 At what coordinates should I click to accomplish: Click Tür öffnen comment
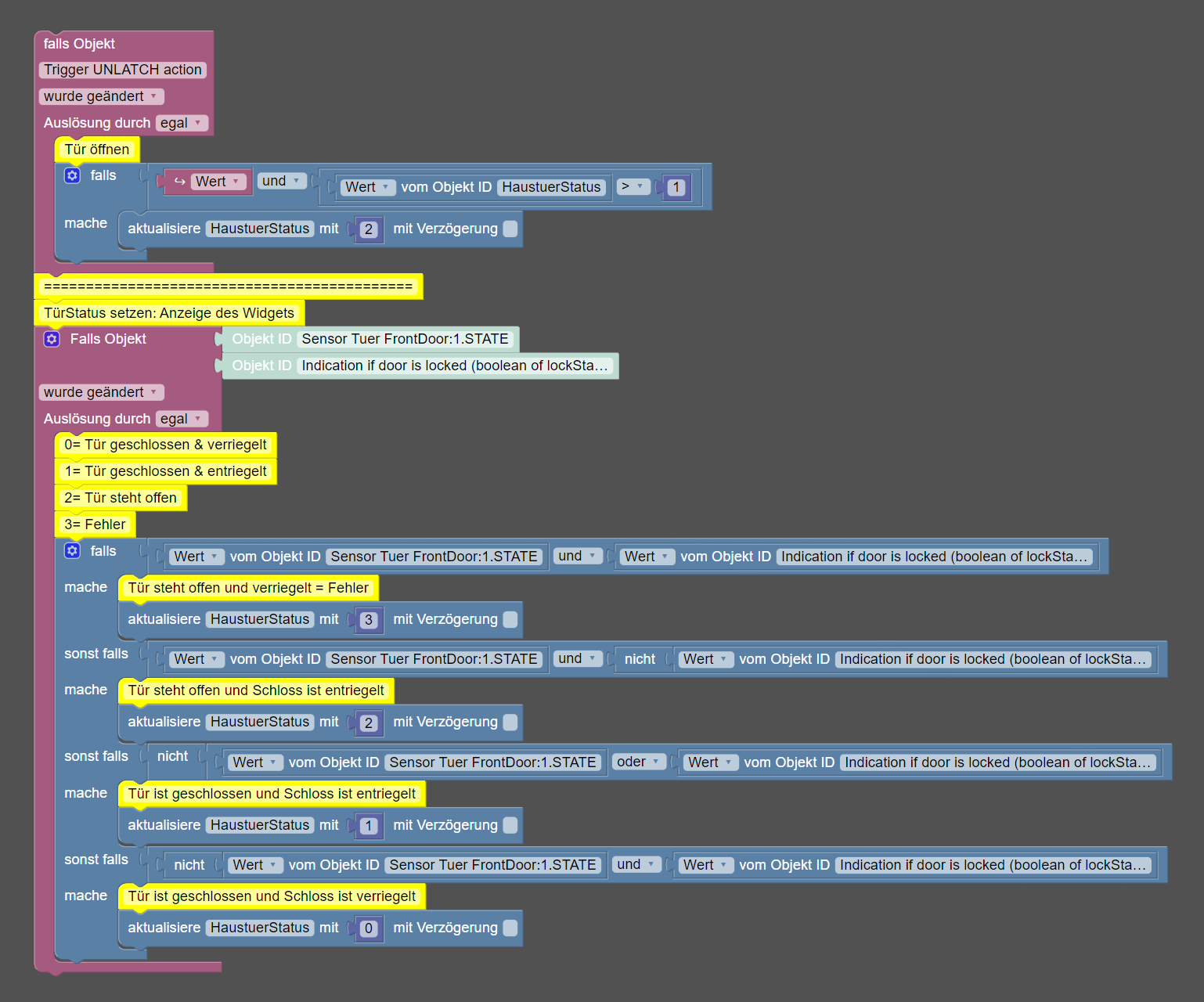(97, 150)
